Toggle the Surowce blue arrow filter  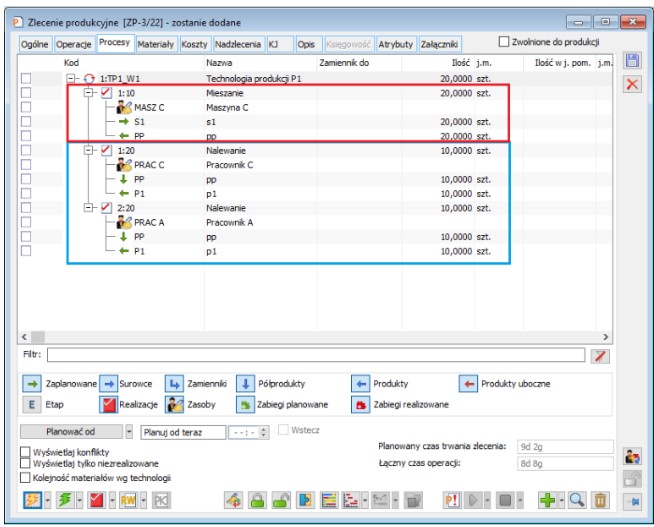[108, 384]
